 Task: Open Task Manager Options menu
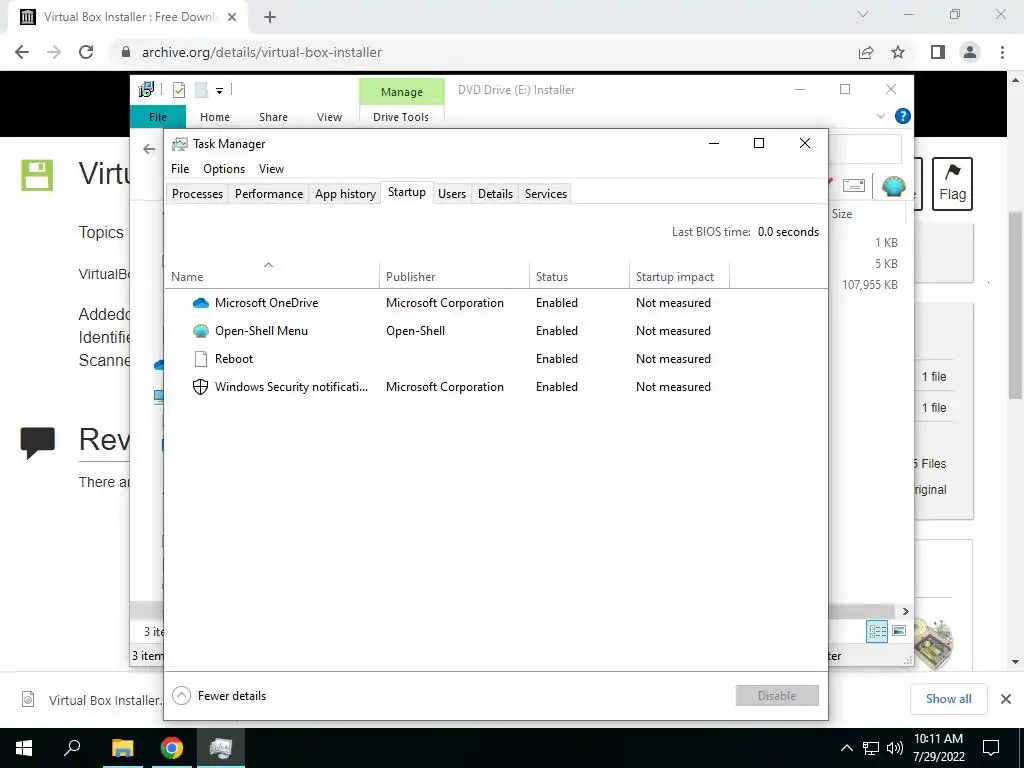(224, 168)
